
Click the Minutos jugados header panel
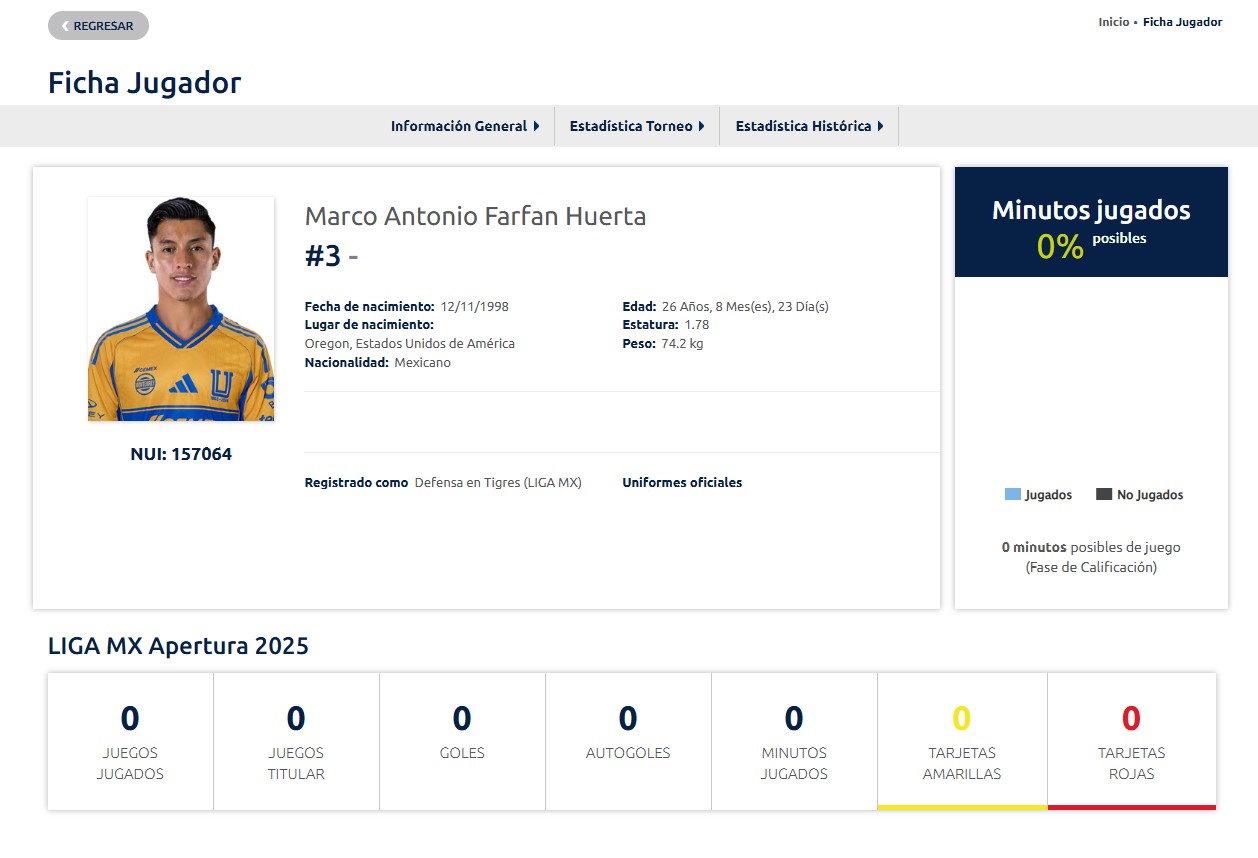pyautogui.click(x=1091, y=222)
